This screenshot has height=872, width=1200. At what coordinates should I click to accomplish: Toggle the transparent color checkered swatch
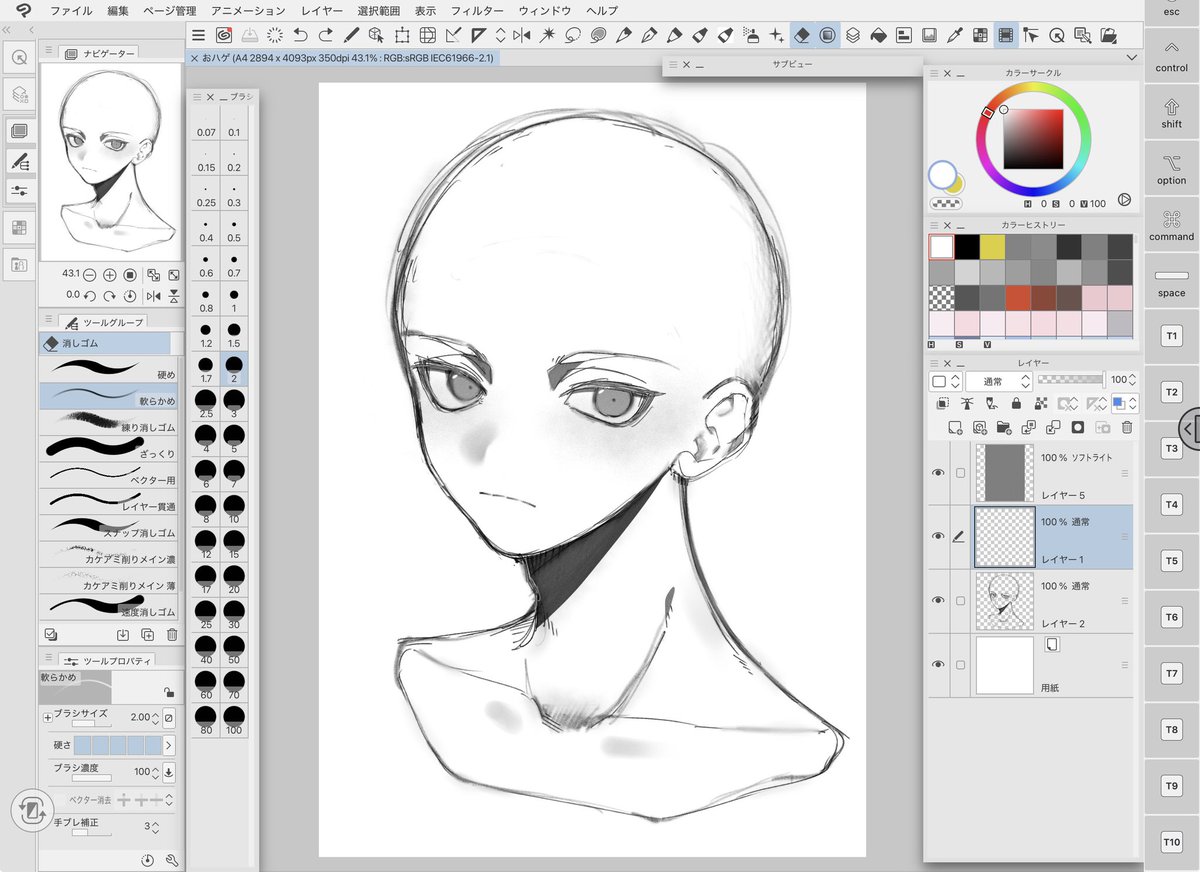[945, 203]
